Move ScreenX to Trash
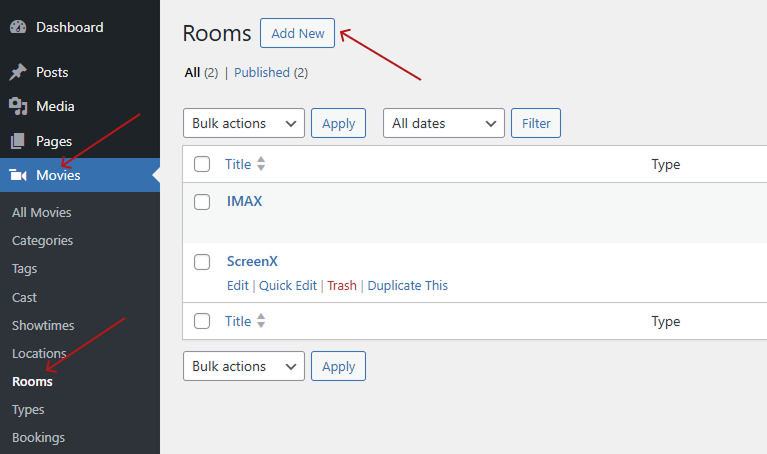767x454 pixels. point(342,286)
